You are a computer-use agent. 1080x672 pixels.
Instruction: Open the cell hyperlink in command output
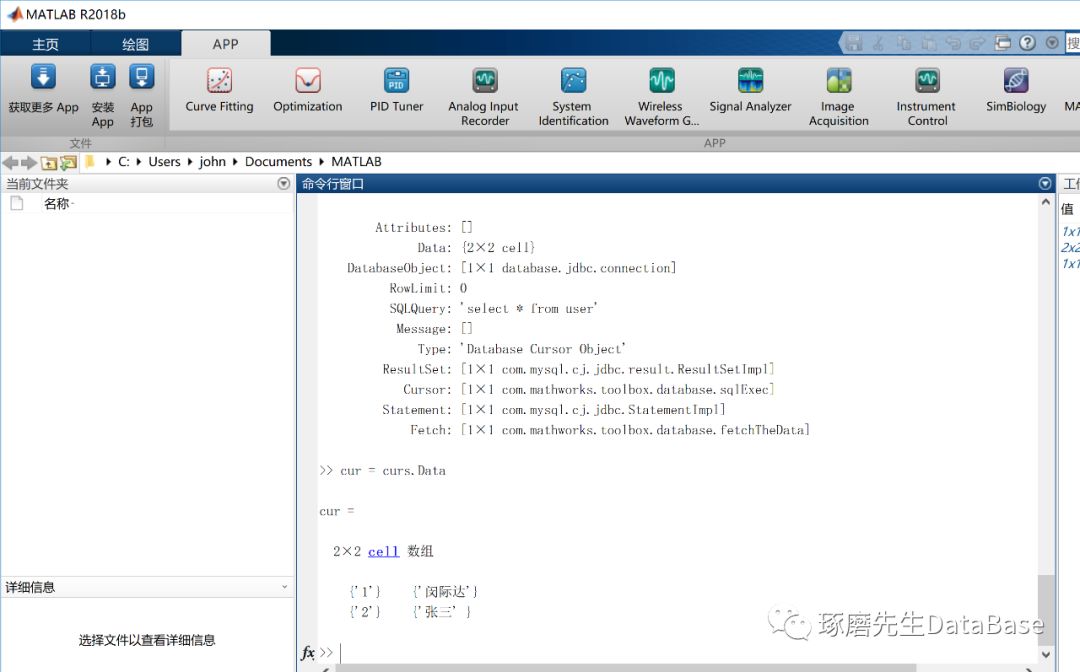click(x=382, y=551)
